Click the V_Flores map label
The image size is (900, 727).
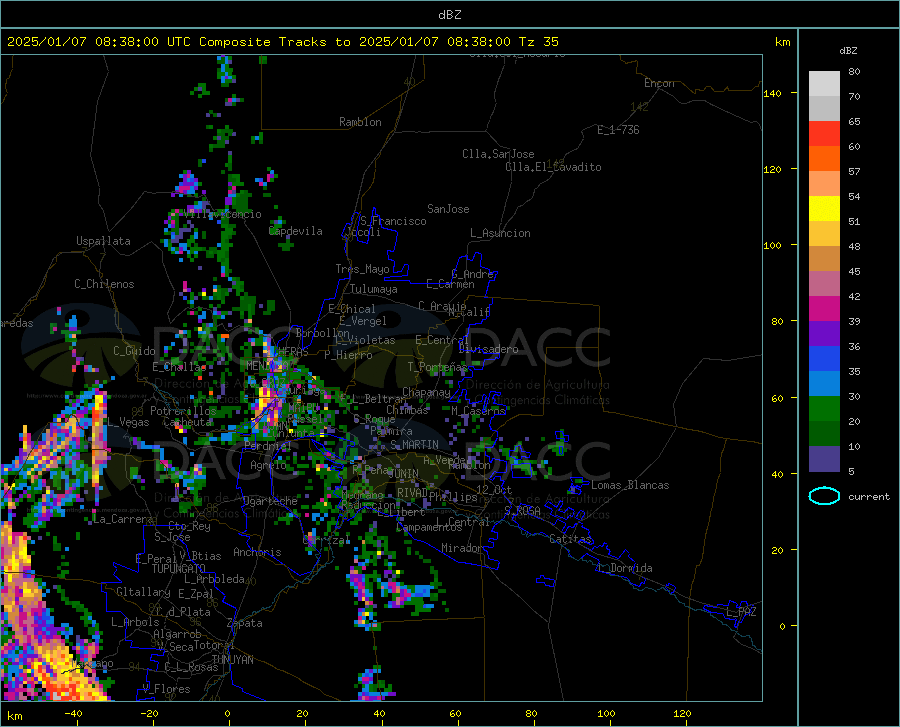166,689
